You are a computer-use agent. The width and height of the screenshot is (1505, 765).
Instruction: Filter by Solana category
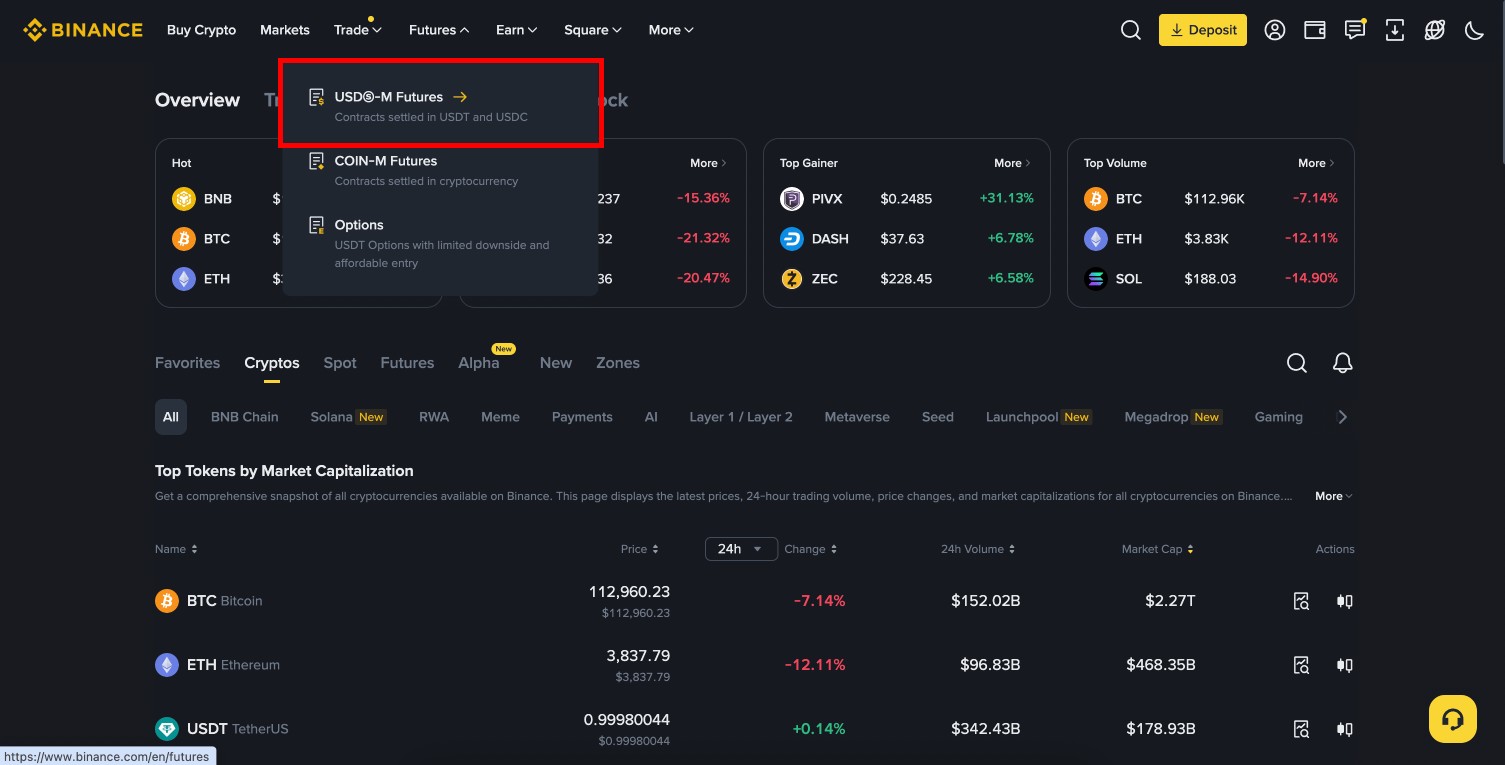coord(348,417)
